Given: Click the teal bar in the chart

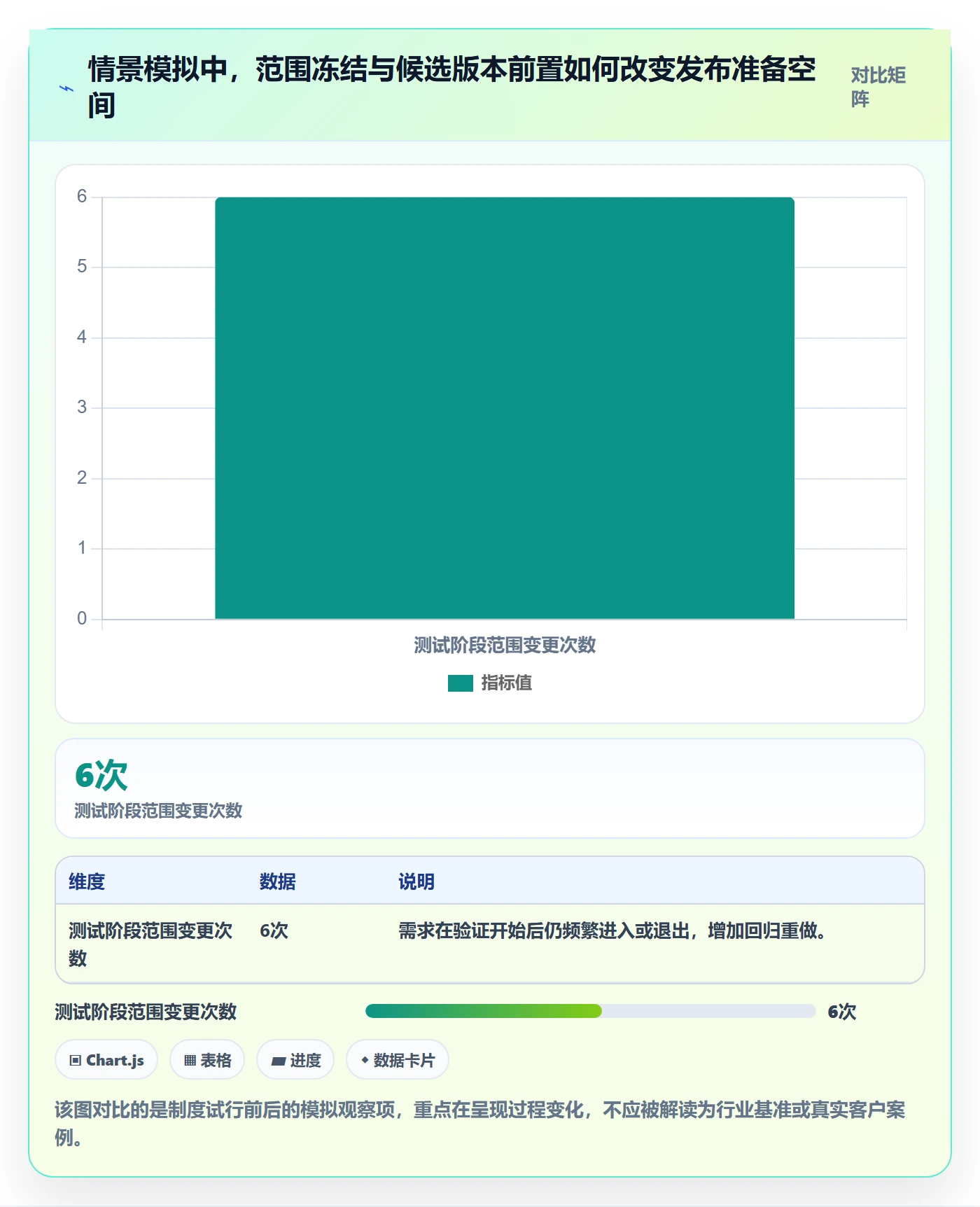Looking at the screenshot, I should 505,408.
